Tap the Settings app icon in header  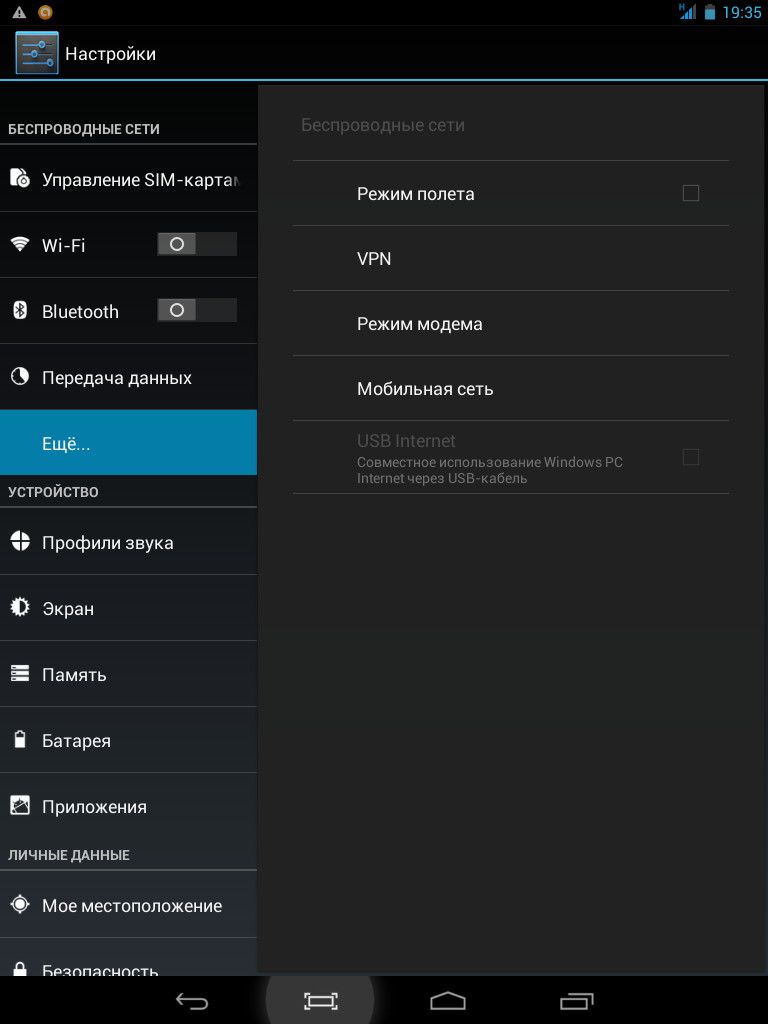click(x=36, y=53)
